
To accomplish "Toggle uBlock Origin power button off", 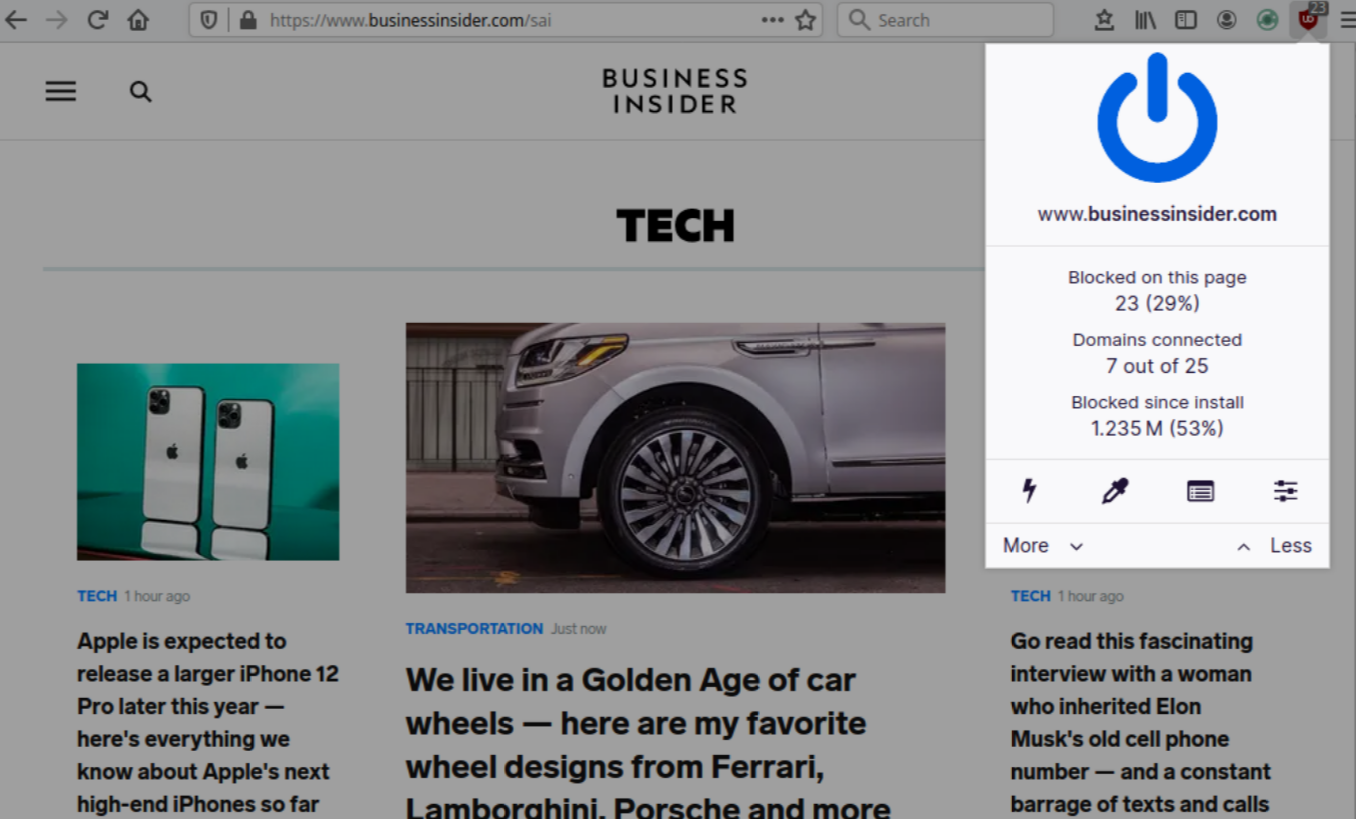I will coord(1157,118).
